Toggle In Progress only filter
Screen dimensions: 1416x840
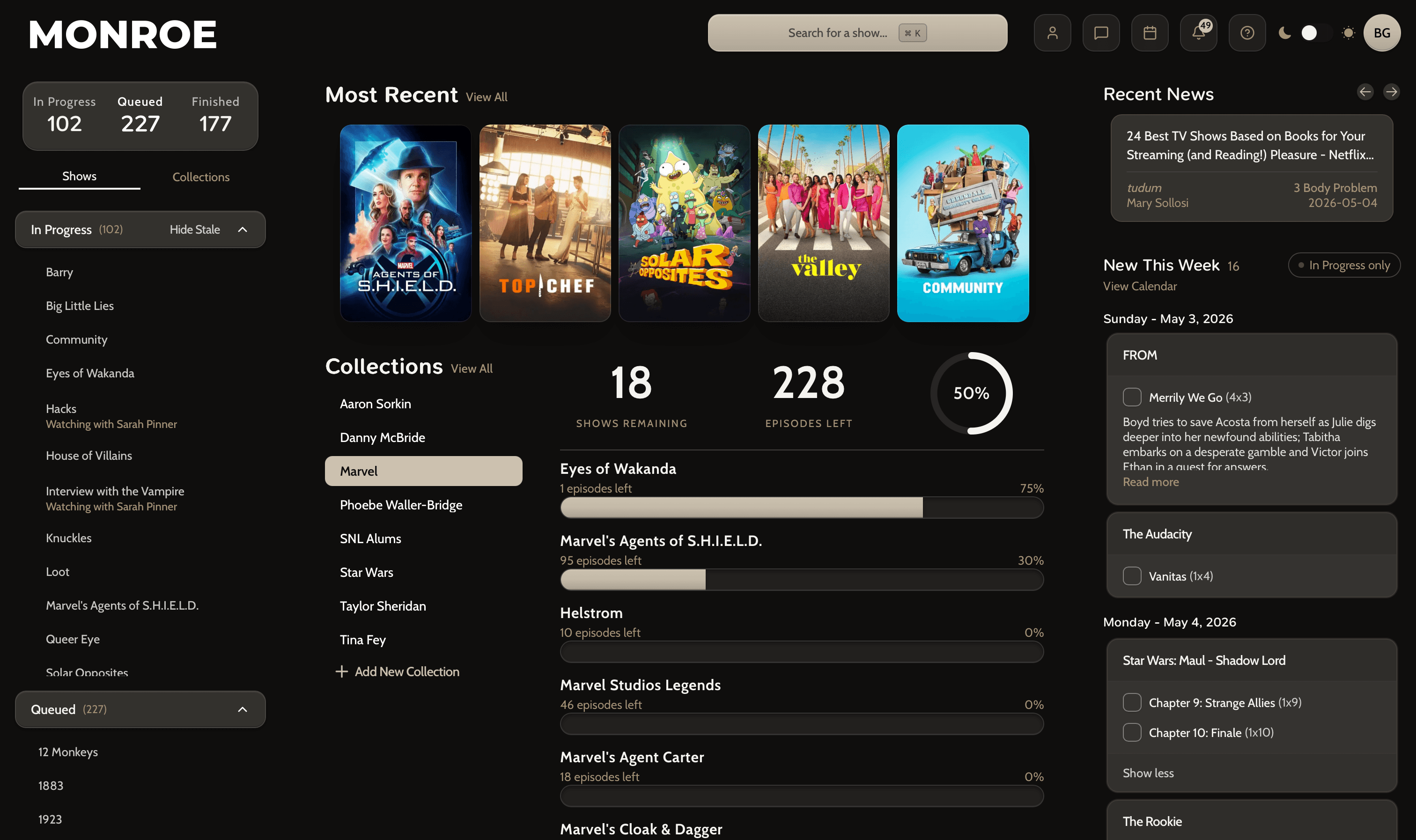[x=1344, y=265]
